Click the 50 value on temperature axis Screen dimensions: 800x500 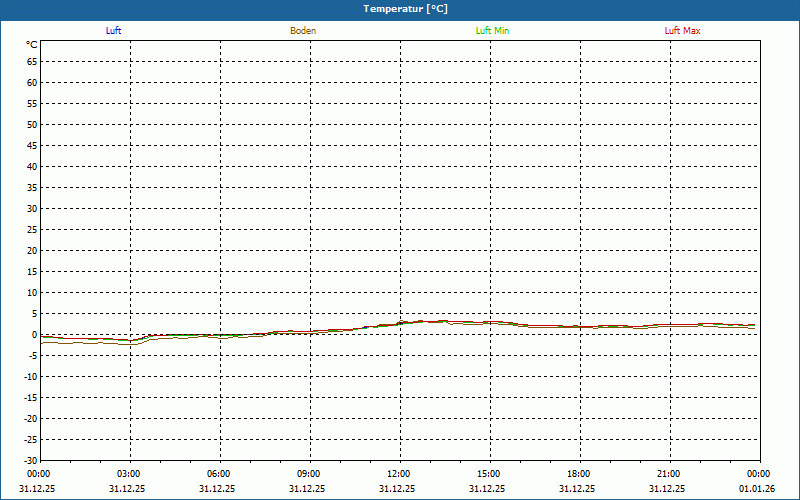(32, 124)
